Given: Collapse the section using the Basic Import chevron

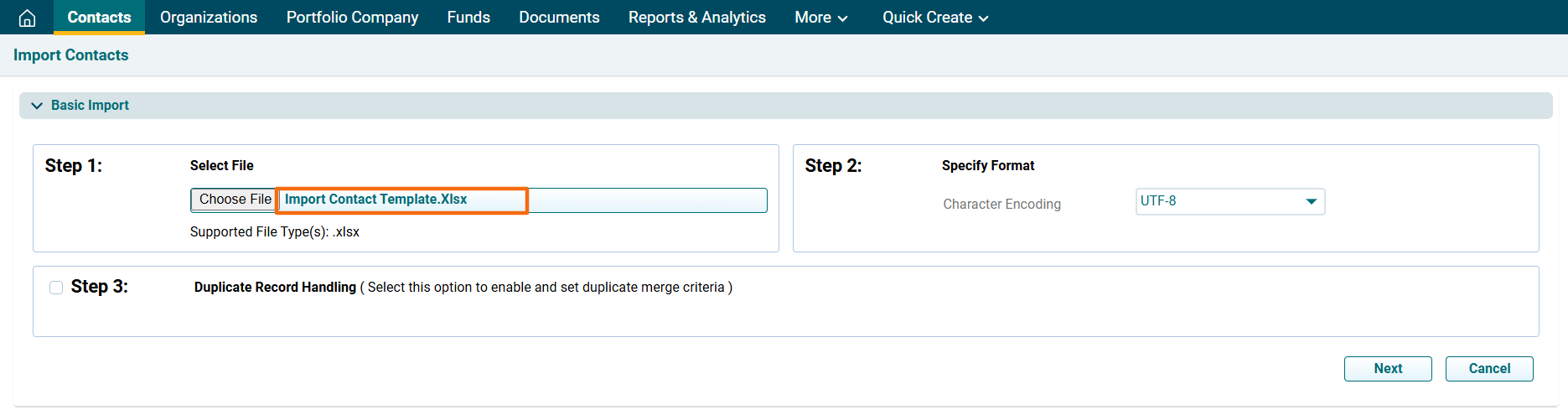Looking at the screenshot, I should coord(37,106).
